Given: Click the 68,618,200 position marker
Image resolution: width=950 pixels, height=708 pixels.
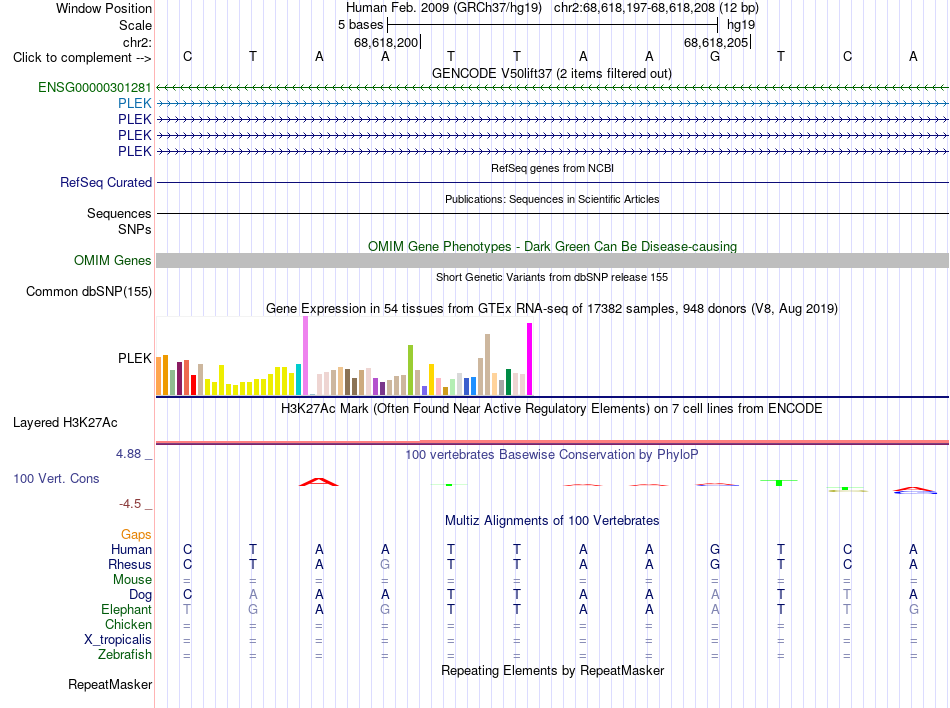Looking at the screenshot, I should pos(386,42).
